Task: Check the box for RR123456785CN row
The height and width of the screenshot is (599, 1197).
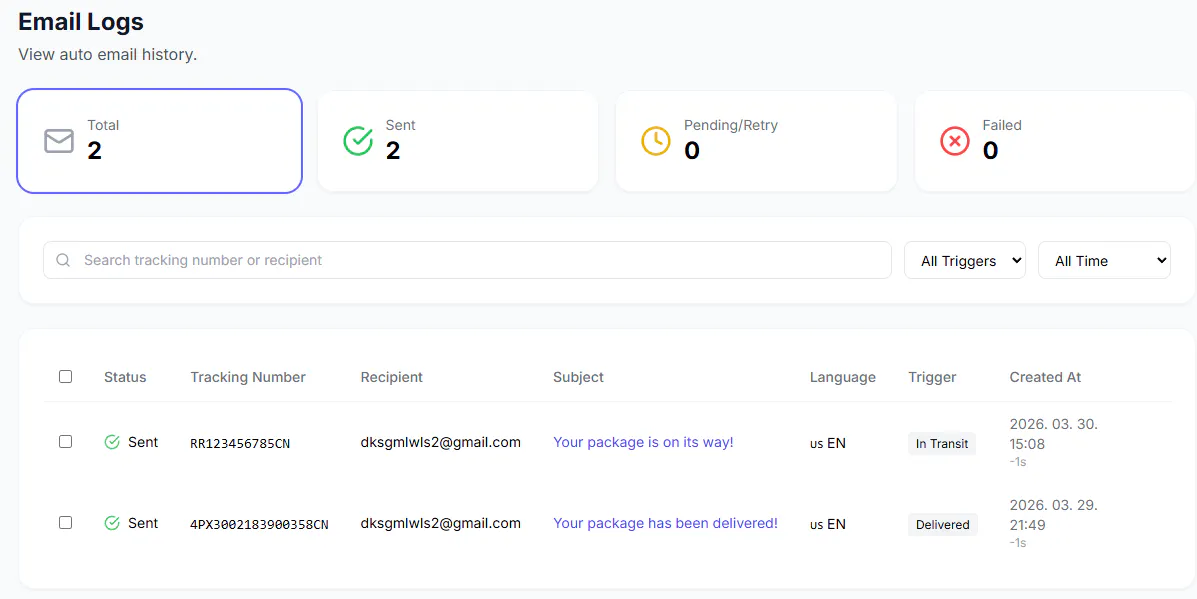Action: pos(66,442)
